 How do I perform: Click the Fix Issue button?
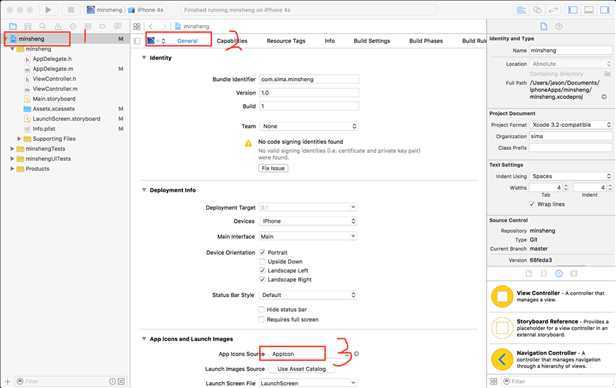[273, 168]
